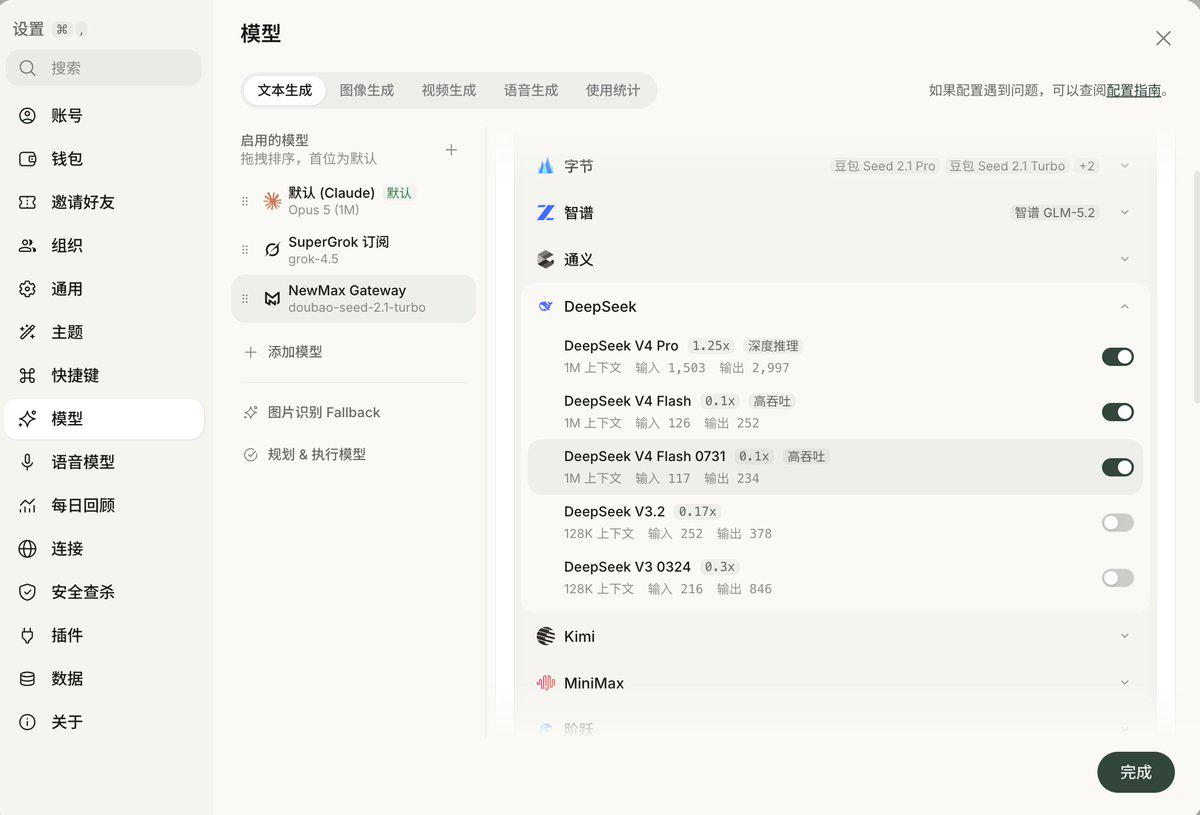Switch to the 图像生成 tab
This screenshot has width=1200, height=815.
point(367,90)
